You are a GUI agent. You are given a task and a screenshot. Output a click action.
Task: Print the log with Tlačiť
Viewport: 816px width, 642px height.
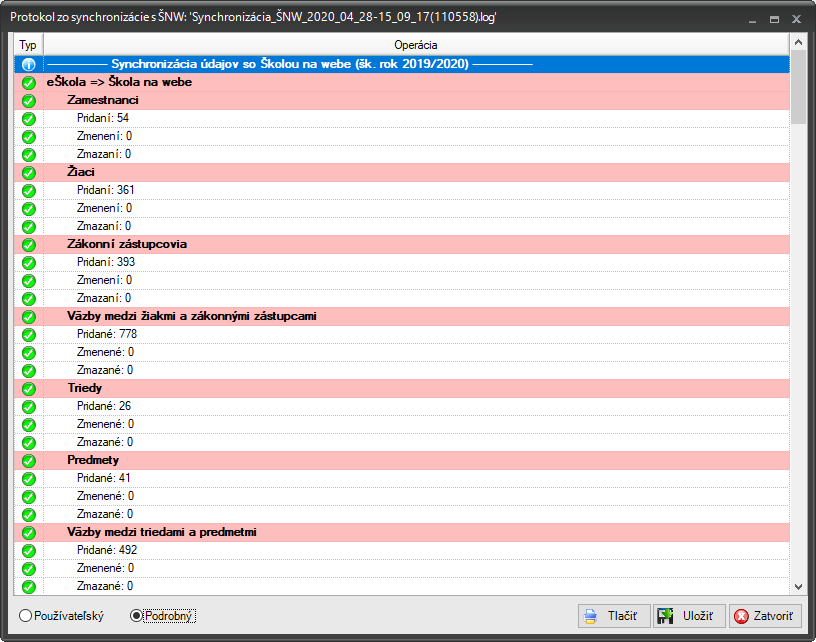(x=614, y=616)
